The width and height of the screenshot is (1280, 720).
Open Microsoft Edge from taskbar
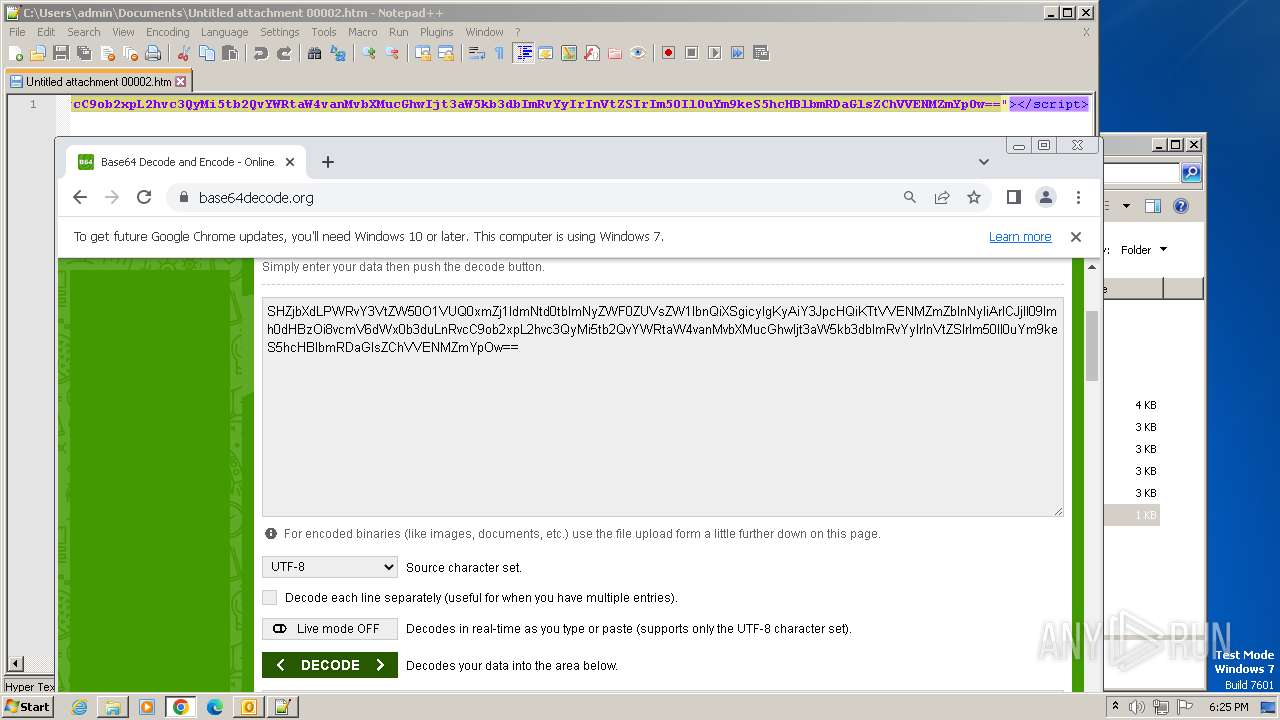point(214,707)
